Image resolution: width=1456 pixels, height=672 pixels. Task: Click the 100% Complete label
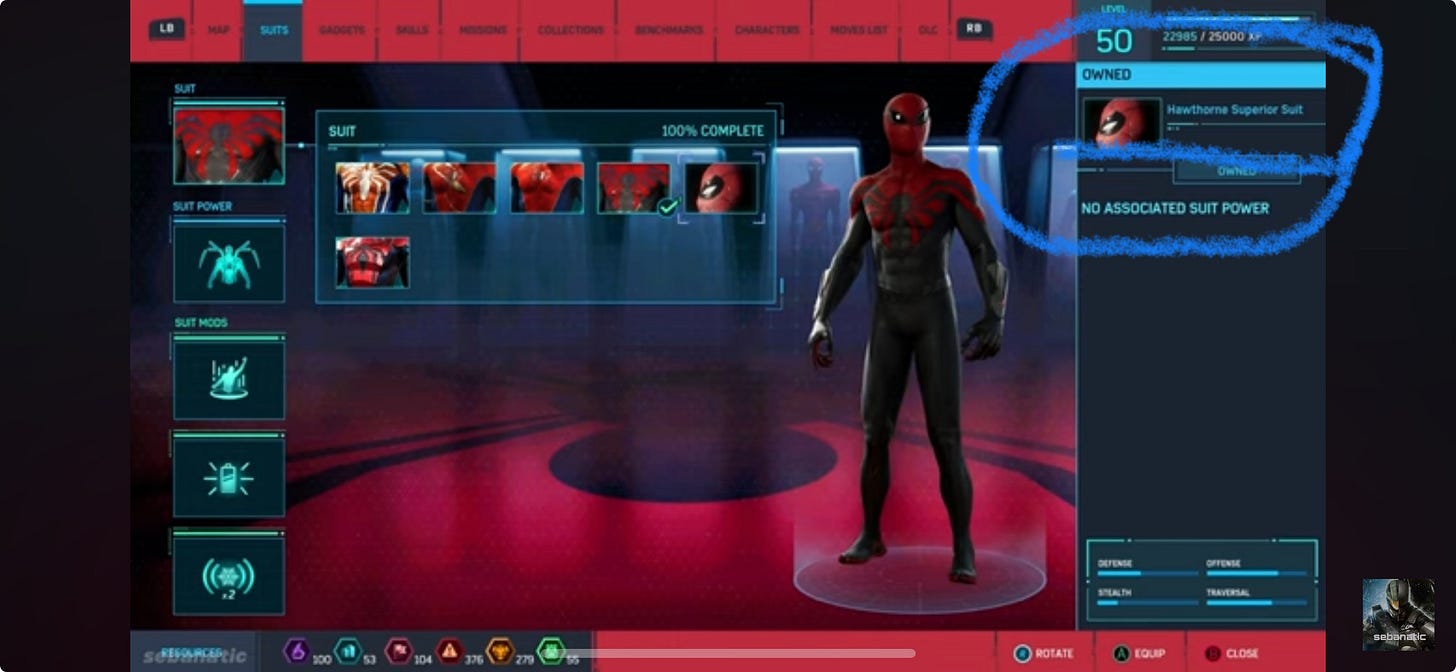click(x=712, y=131)
